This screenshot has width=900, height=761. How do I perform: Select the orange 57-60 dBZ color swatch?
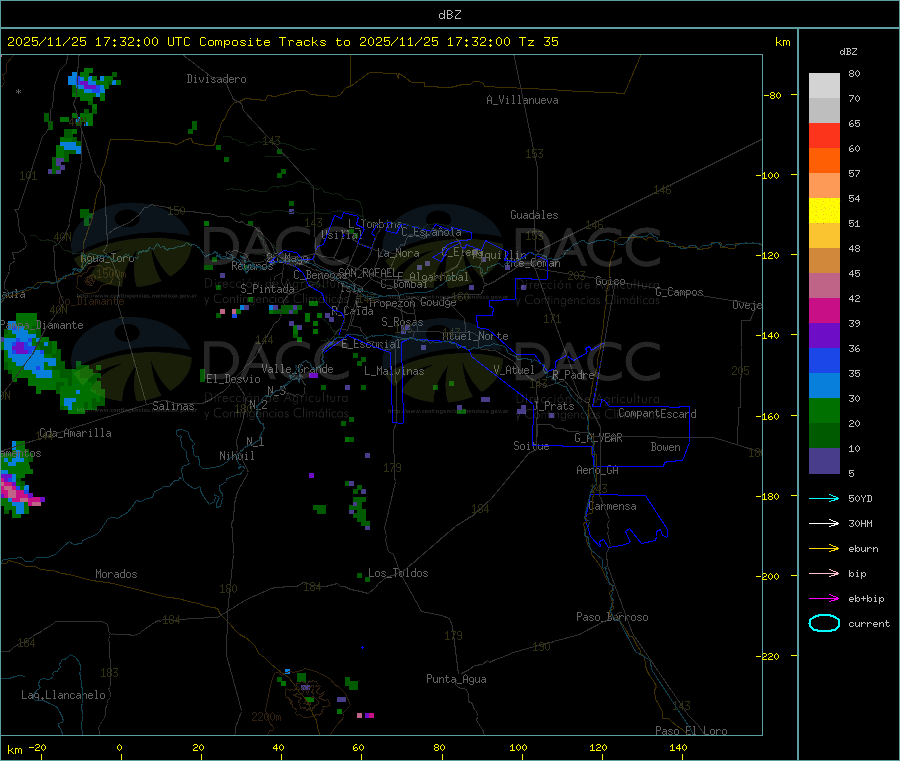point(824,161)
